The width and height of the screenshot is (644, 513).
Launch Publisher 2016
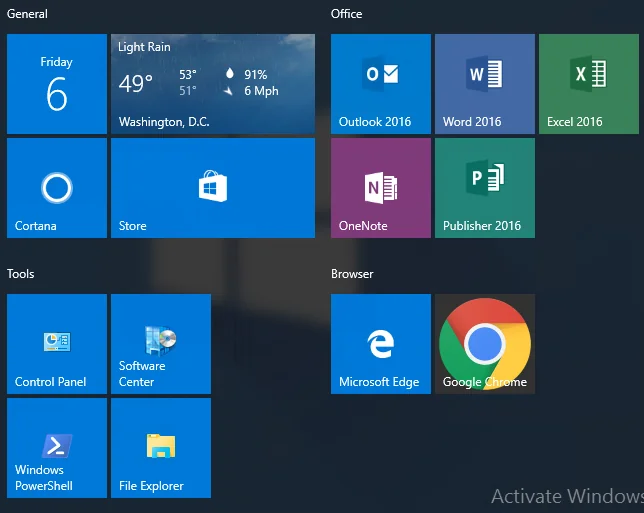click(485, 188)
